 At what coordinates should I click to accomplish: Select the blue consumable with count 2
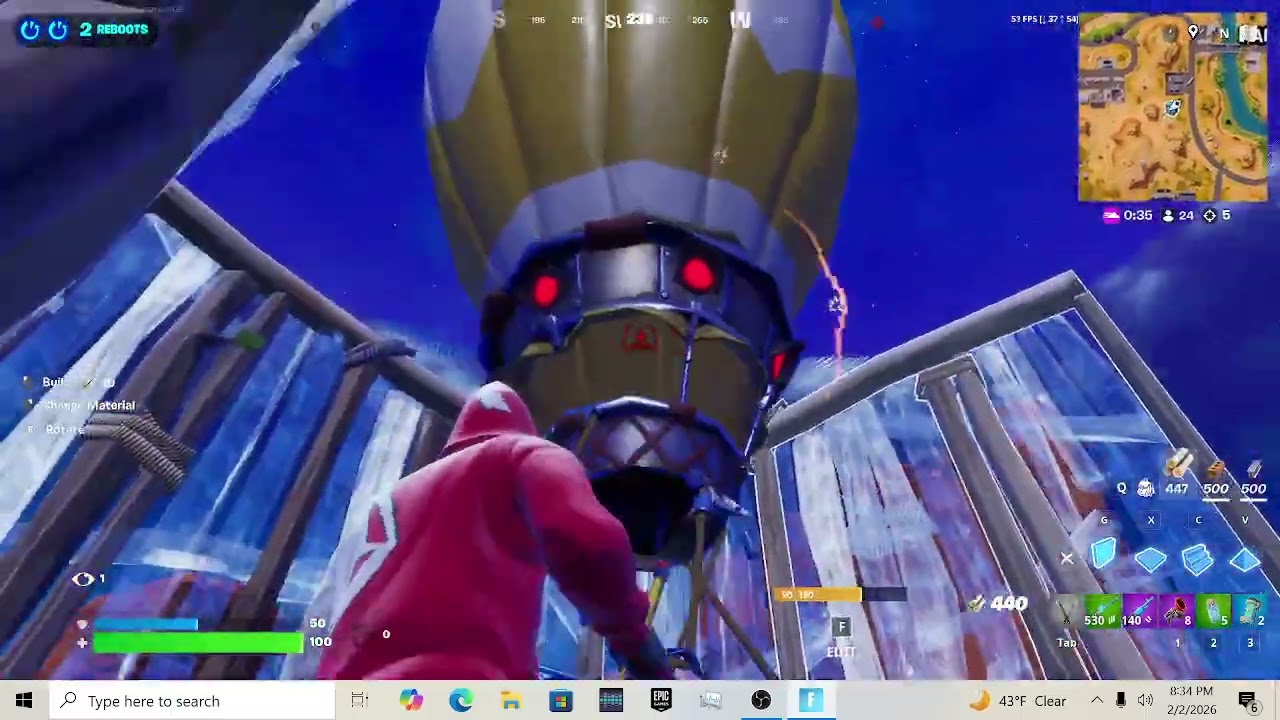click(1250, 611)
